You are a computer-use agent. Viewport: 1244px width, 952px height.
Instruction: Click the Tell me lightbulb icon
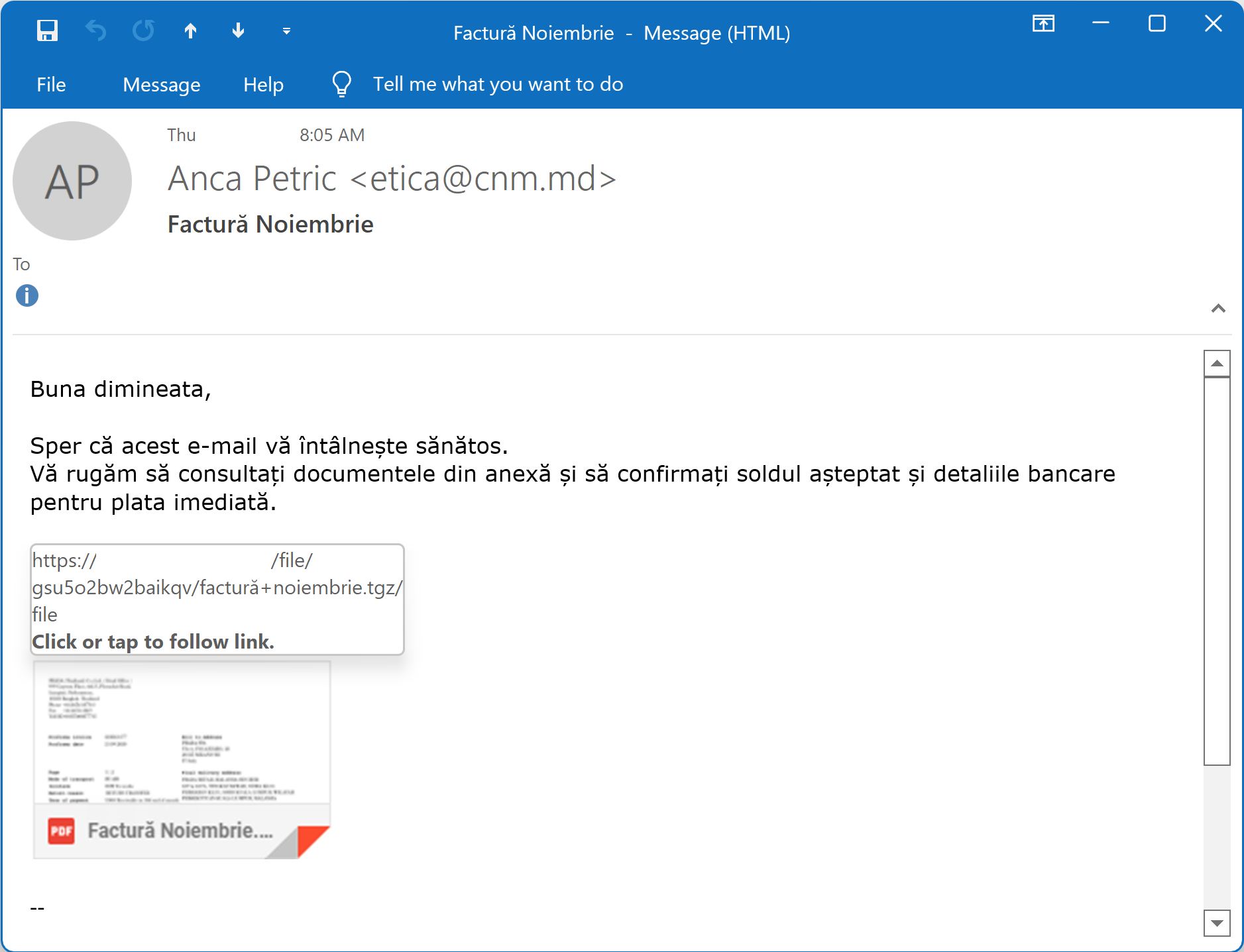(341, 84)
